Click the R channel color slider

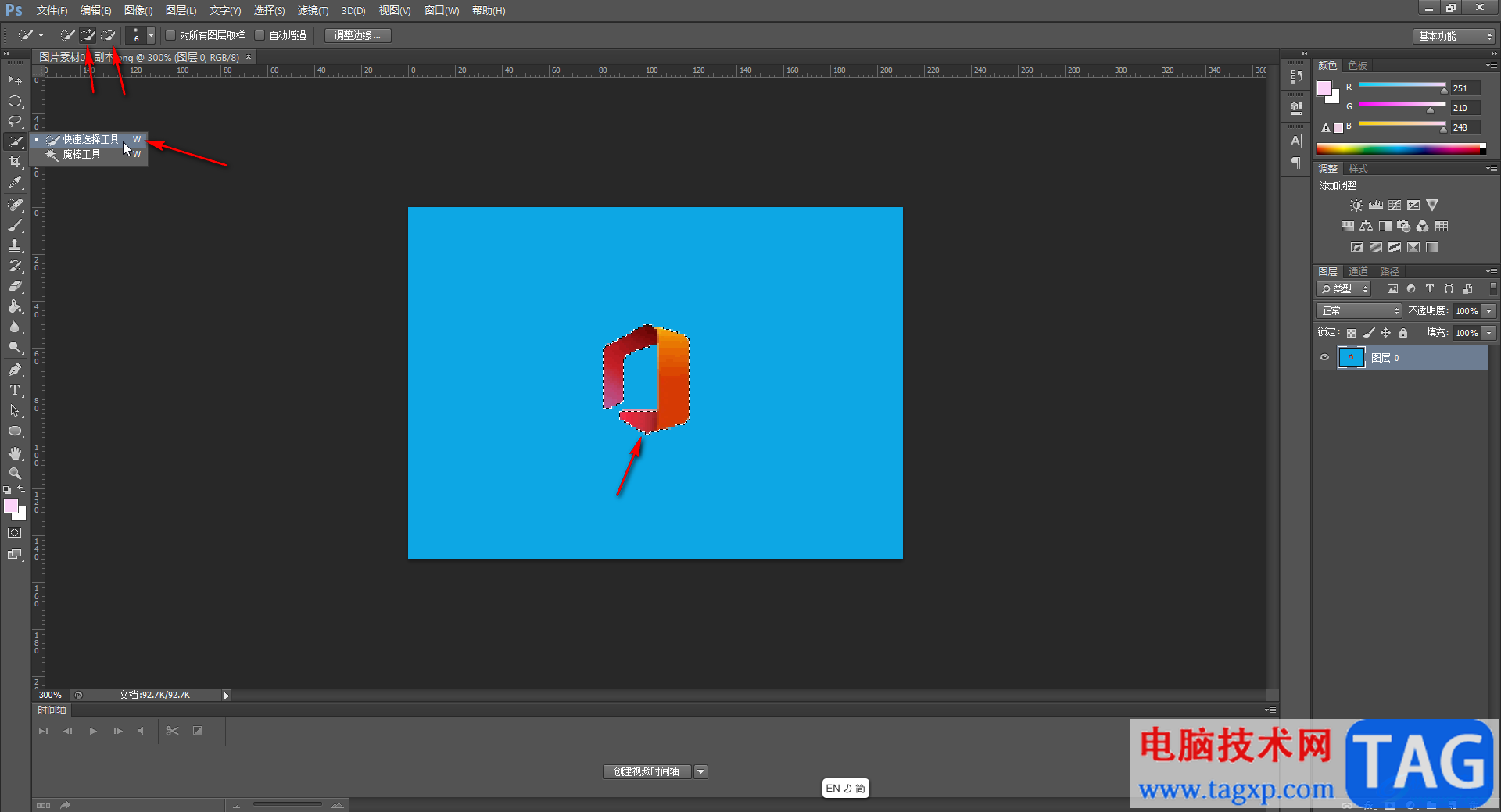tap(1402, 84)
